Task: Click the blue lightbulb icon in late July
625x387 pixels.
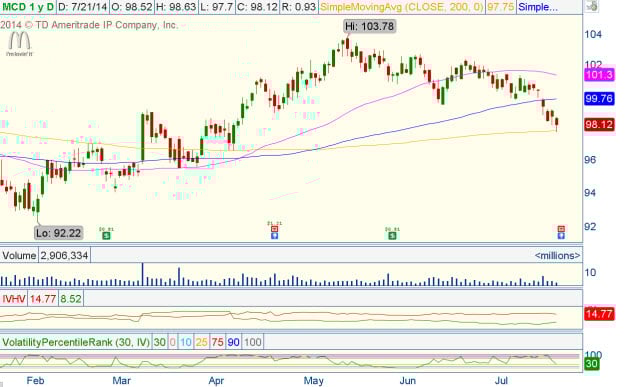Action: 561,236
